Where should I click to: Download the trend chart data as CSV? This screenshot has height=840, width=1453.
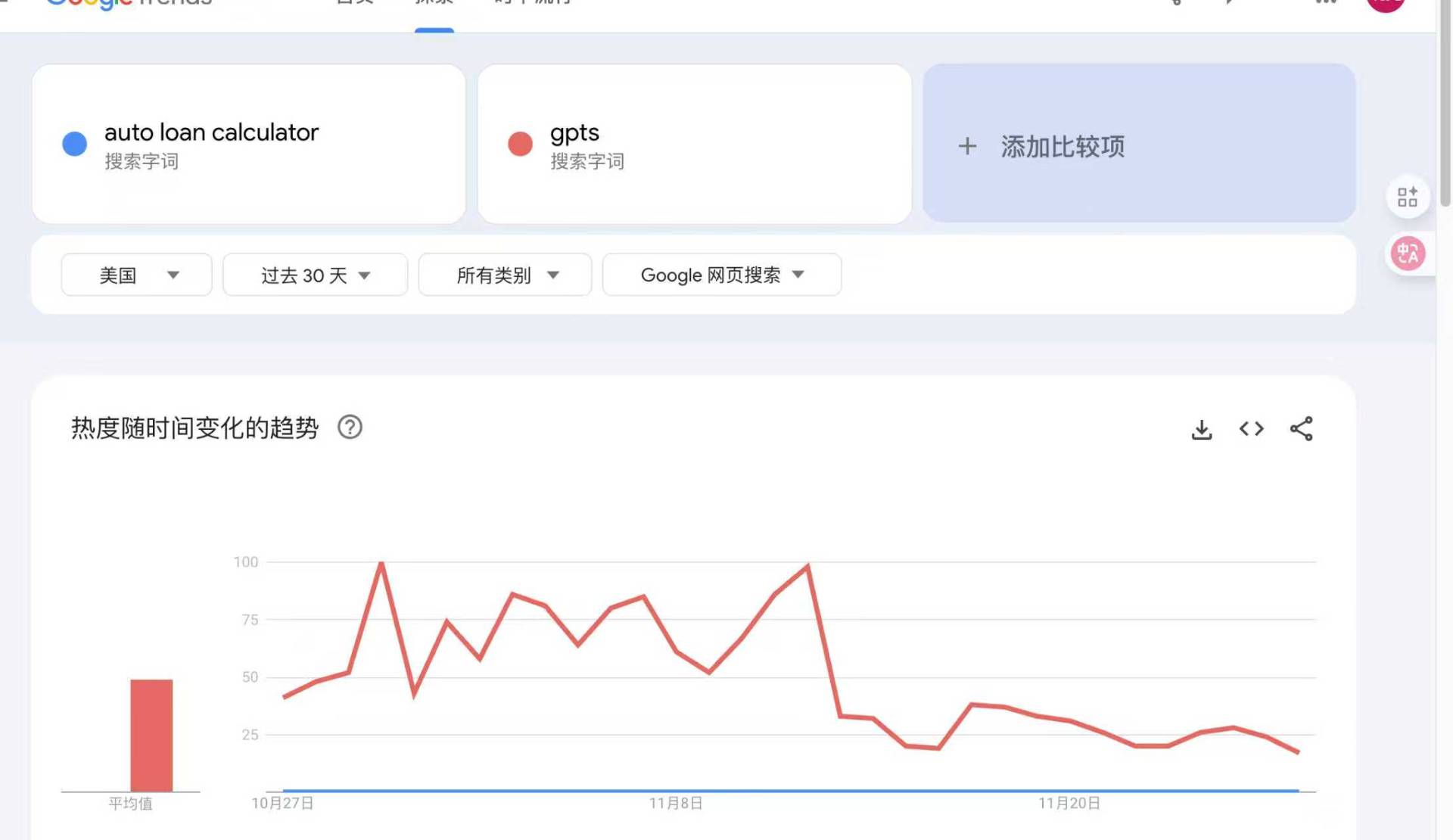(x=1202, y=429)
